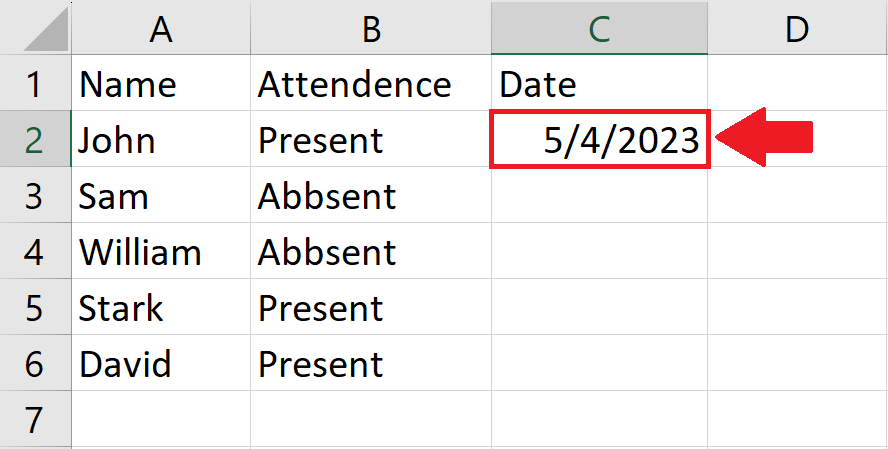The image size is (888, 449).
Task: Select row 5 header
Action: (x=35, y=307)
